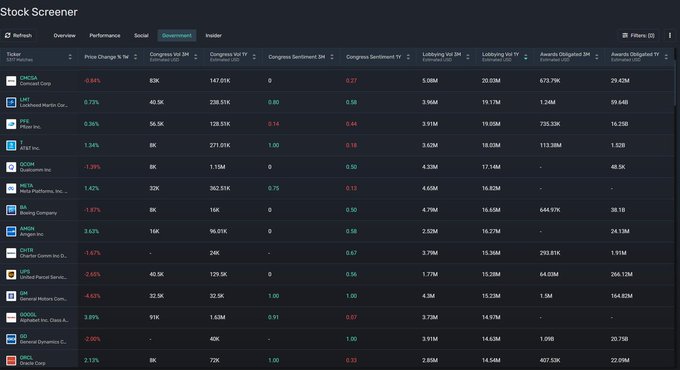Click the Meta Platforms logo icon
The width and height of the screenshot is (680, 370).
[11, 188]
